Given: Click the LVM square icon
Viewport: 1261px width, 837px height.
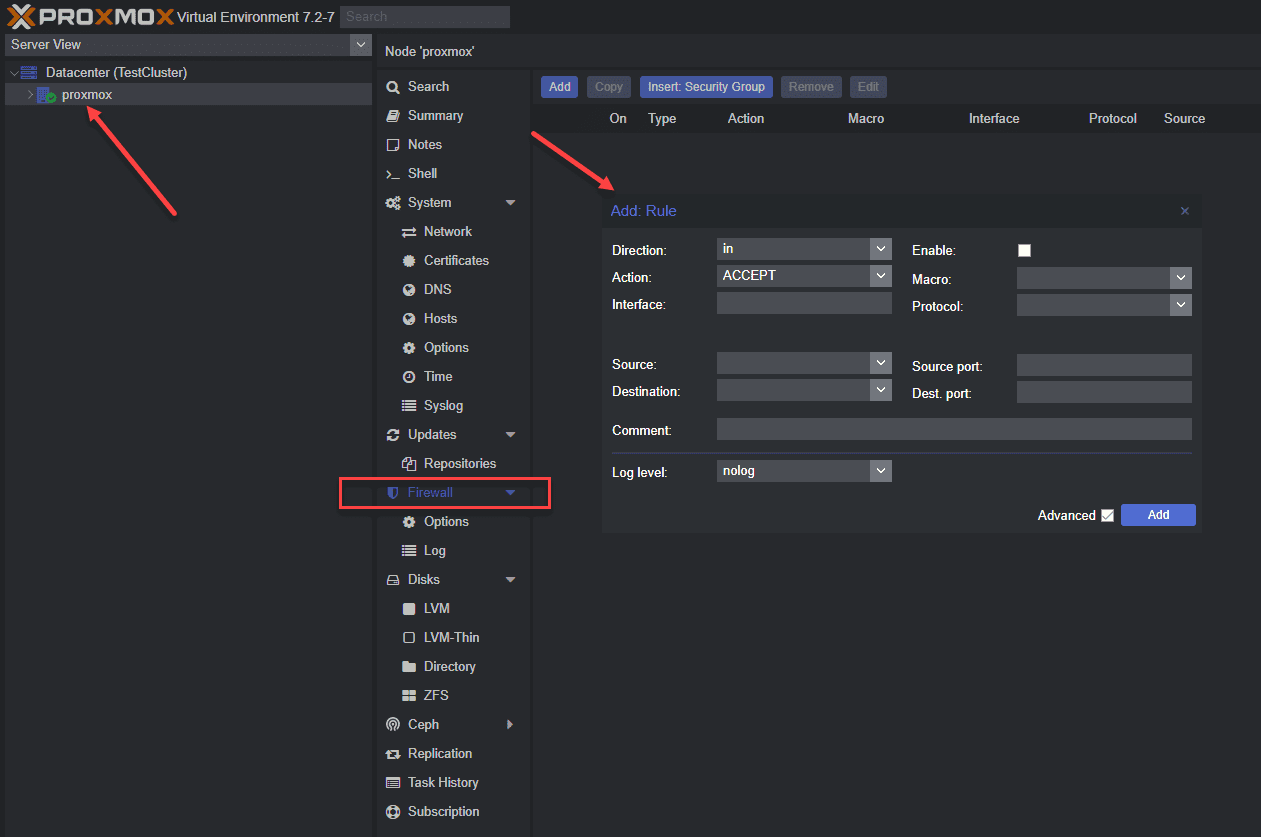Looking at the screenshot, I should pyautogui.click(x=409, y=609).
